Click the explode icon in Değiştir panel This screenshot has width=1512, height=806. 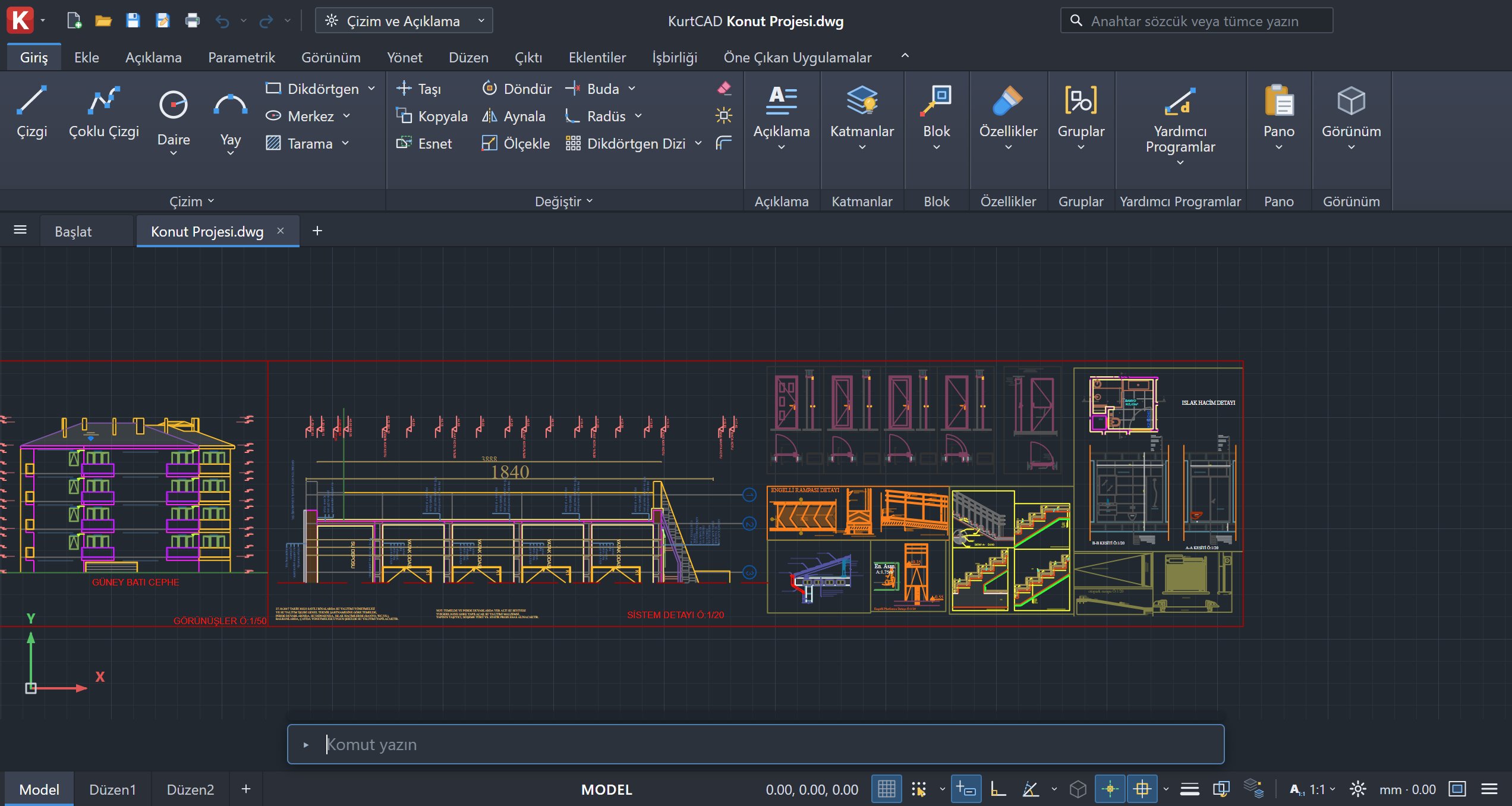tap(724, 115)
